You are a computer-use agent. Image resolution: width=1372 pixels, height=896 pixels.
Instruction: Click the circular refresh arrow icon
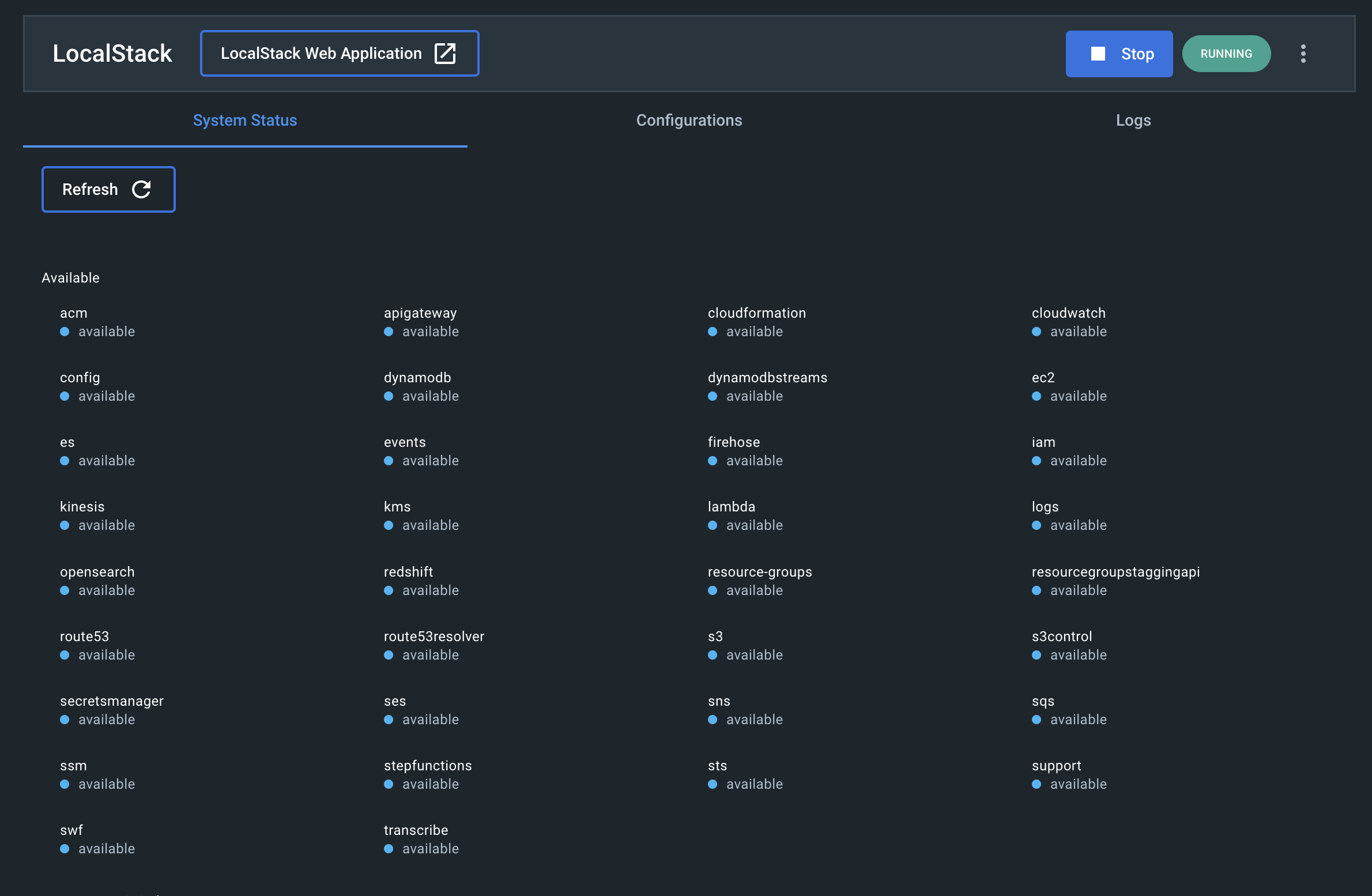[x=141, y=189]
